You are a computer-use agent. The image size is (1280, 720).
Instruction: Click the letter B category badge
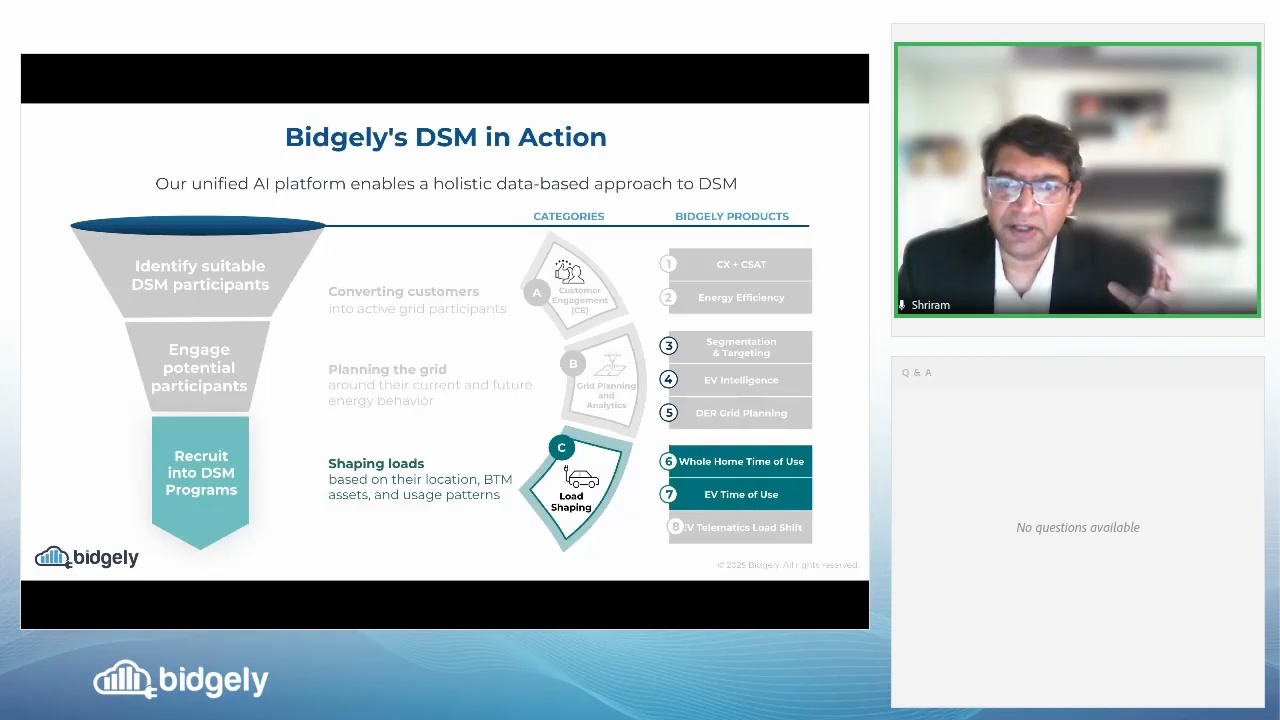[573, 364]
